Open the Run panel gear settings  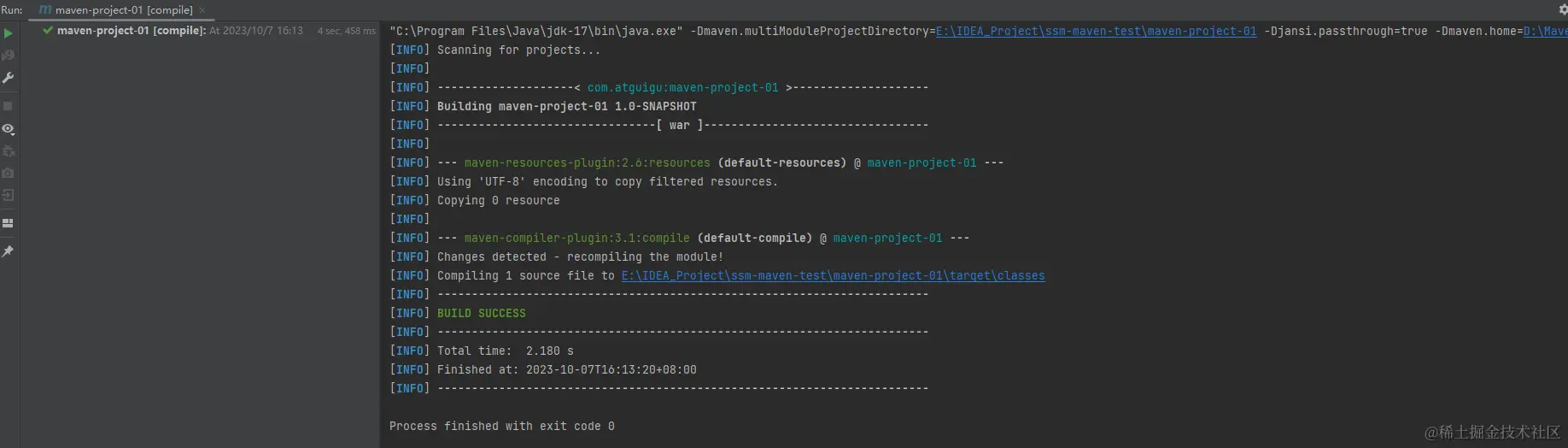pyautogui.click(x=1563, y=9)
